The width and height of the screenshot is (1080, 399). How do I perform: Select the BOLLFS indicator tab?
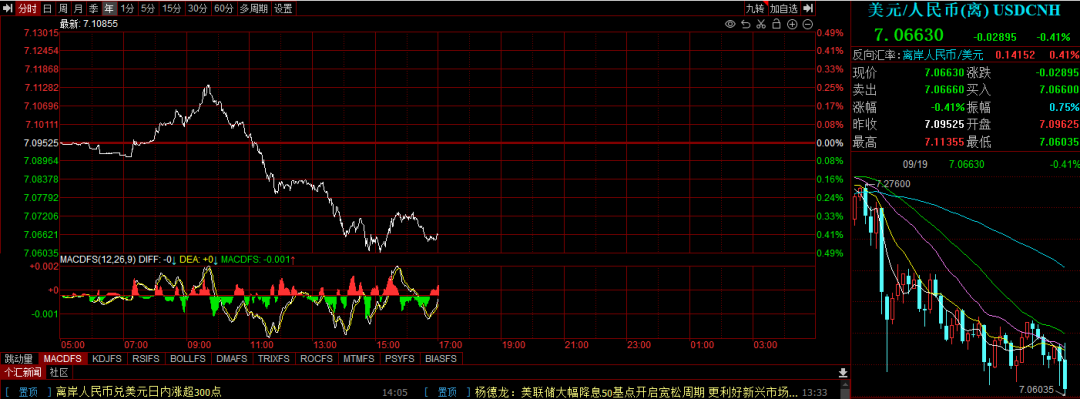tap(187, 359)
